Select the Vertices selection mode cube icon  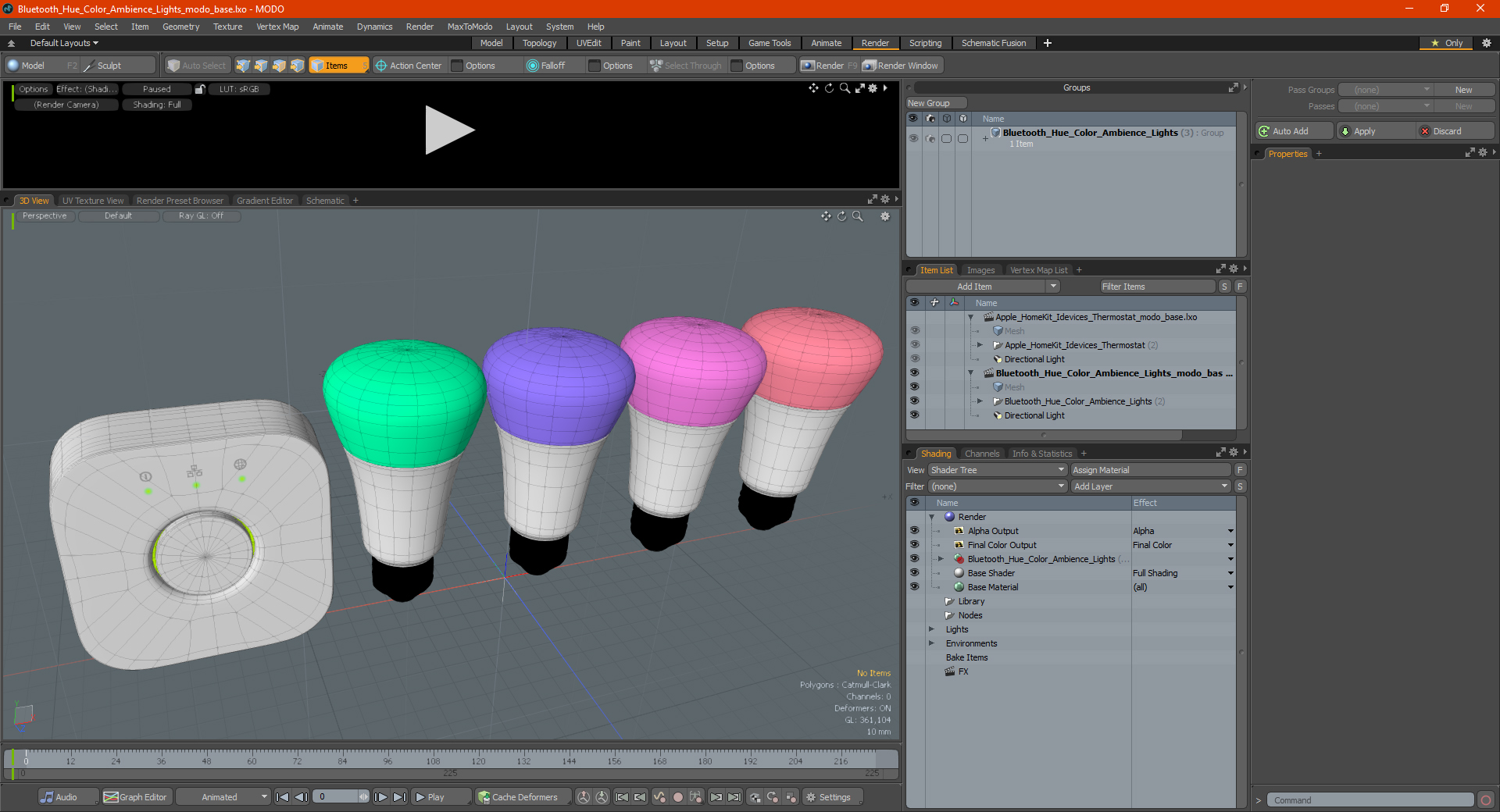[243, 66]
